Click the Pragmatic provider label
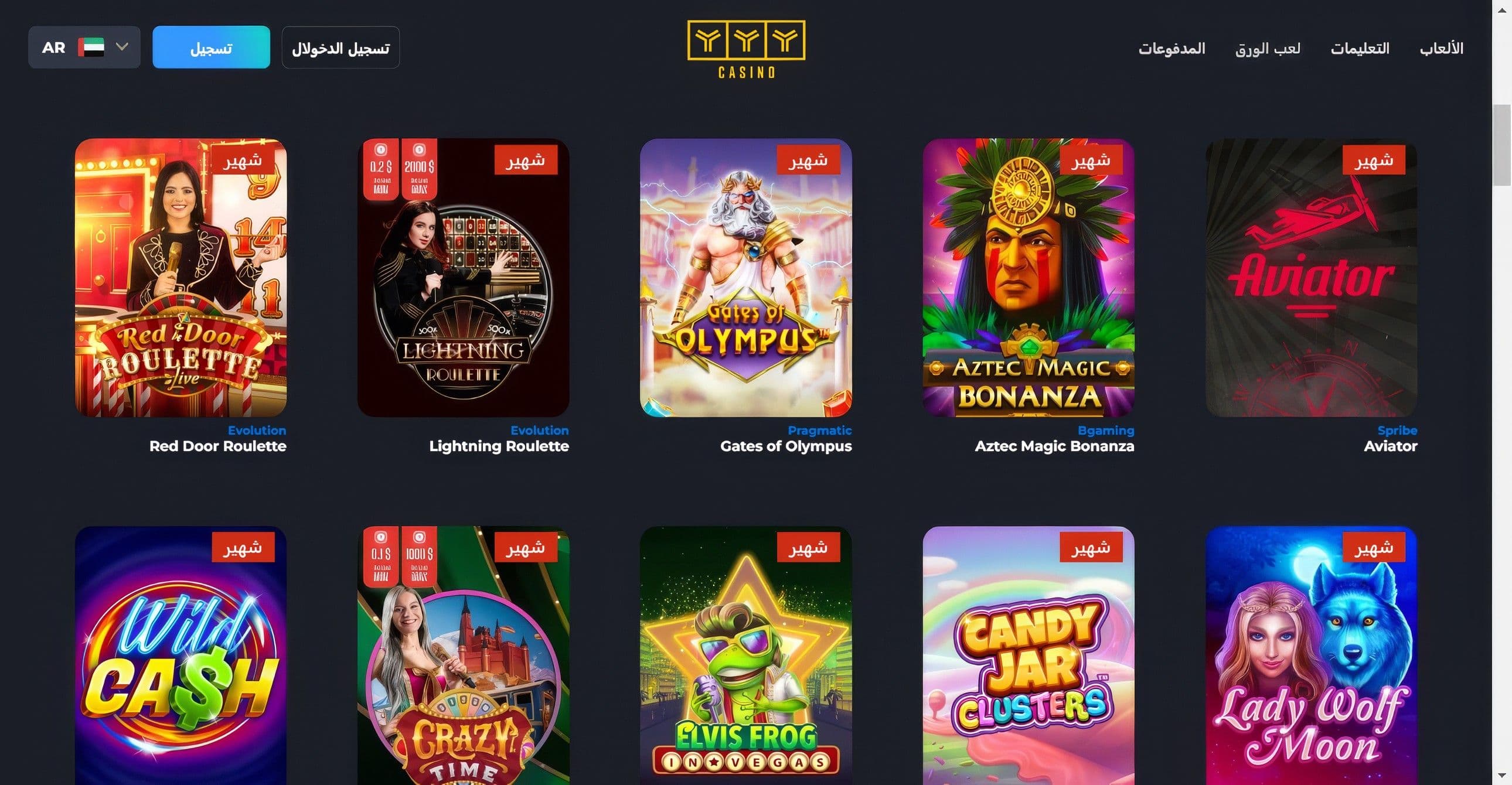The width and height of the screenshot is (1512, 785). coord(819,430)
